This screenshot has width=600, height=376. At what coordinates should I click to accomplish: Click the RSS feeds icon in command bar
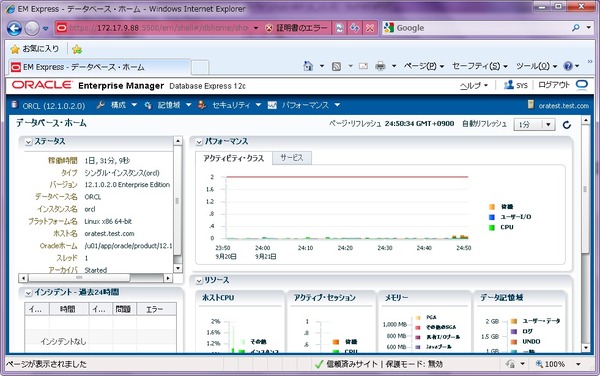tap(336, 67)
